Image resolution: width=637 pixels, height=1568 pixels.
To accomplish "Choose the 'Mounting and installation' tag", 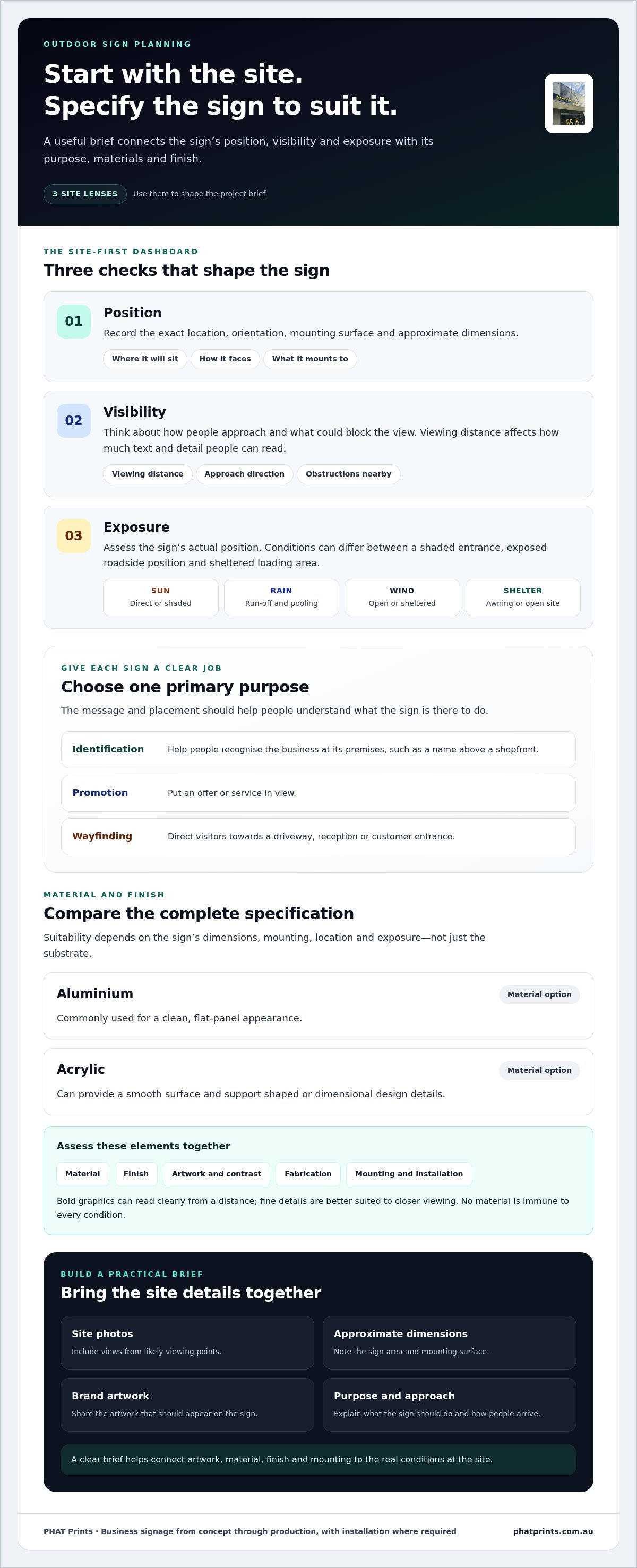I will click(x=409, y=1174).
